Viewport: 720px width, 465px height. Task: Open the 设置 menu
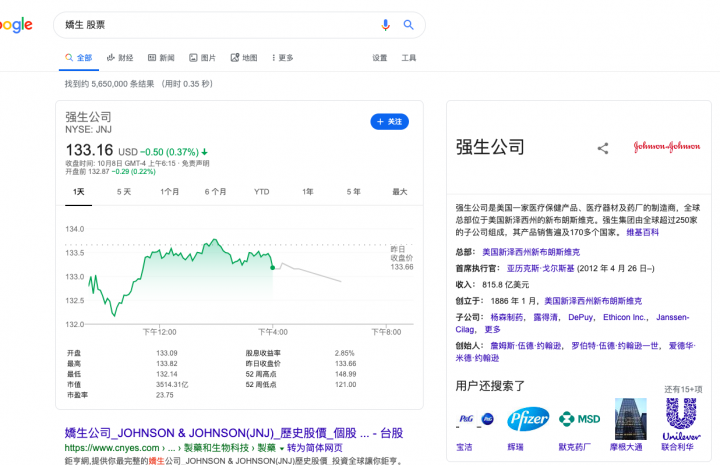point(380,58)
